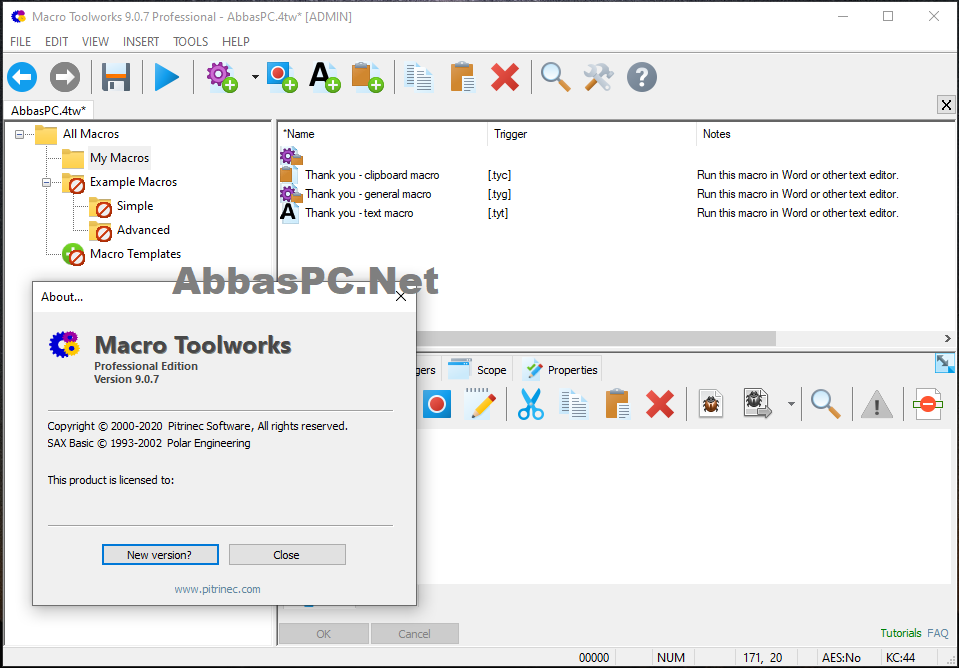Collapse the All Macros tree node
The height and width of the screenshot is (668, 959).
[20, 134]
